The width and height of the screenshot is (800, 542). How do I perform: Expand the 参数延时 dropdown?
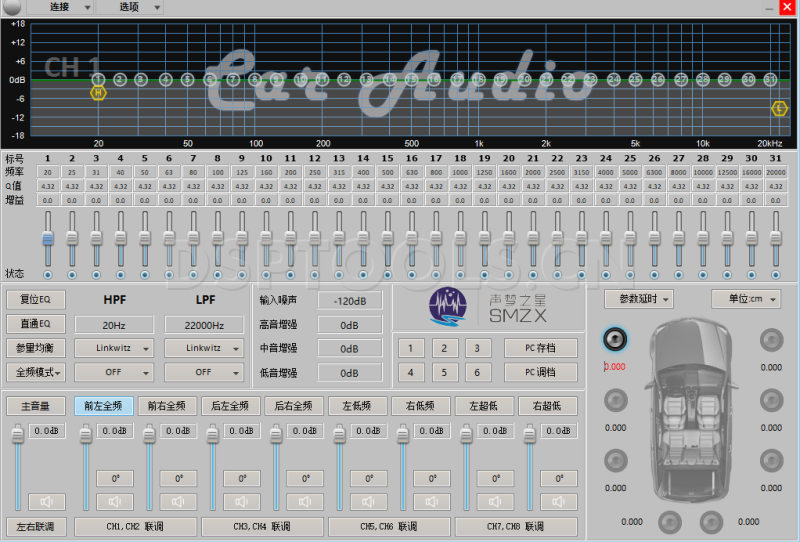(x=639, y=299)
